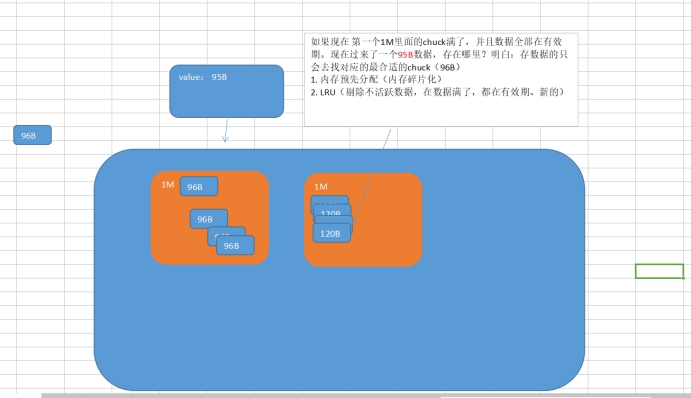
Task: Select the bottom-most 96B chunk in first block
Action: pos(235,245)
